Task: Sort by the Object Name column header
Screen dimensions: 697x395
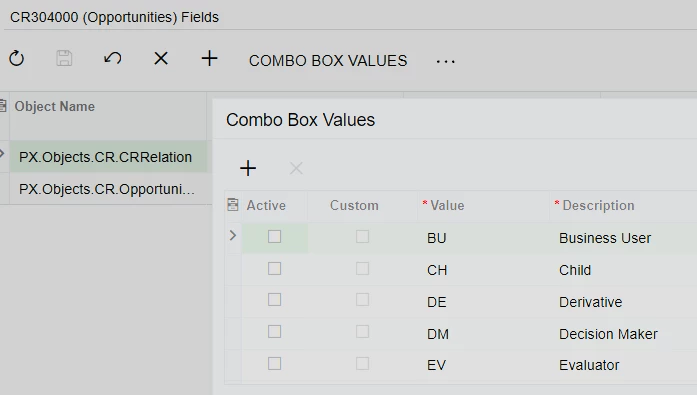Action: tap(55, 106)
